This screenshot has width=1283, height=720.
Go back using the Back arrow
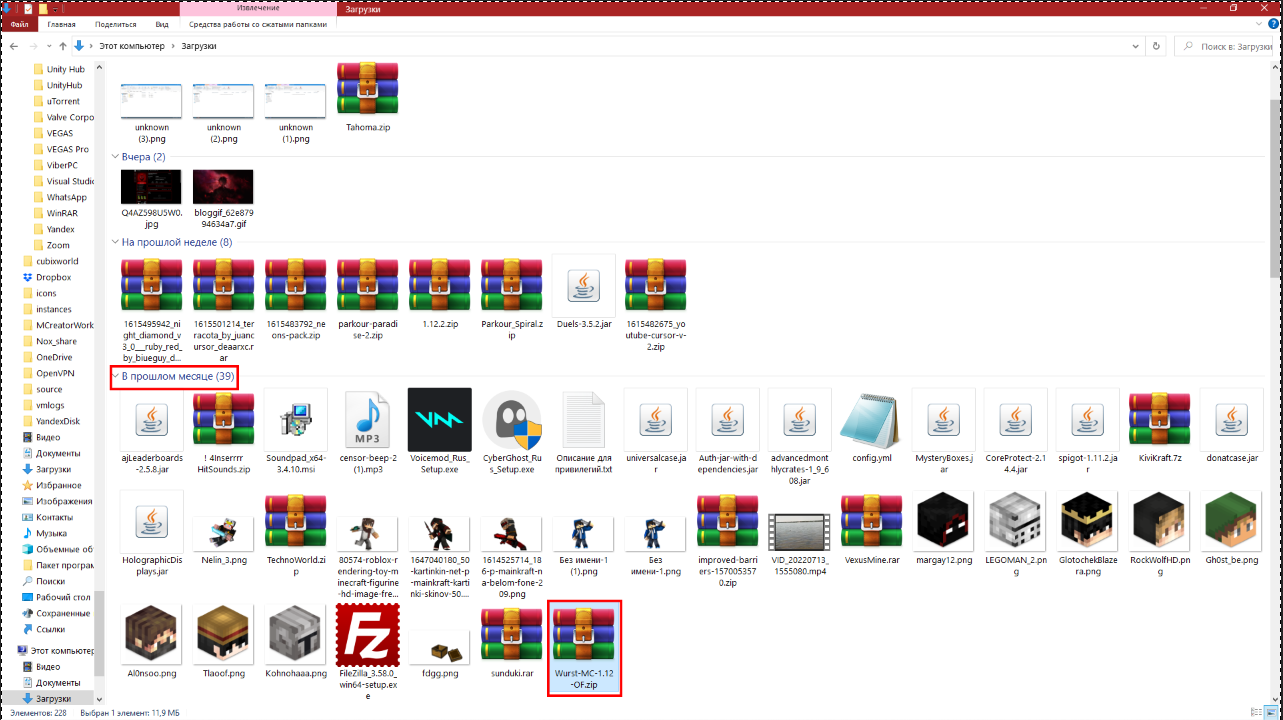15,46
